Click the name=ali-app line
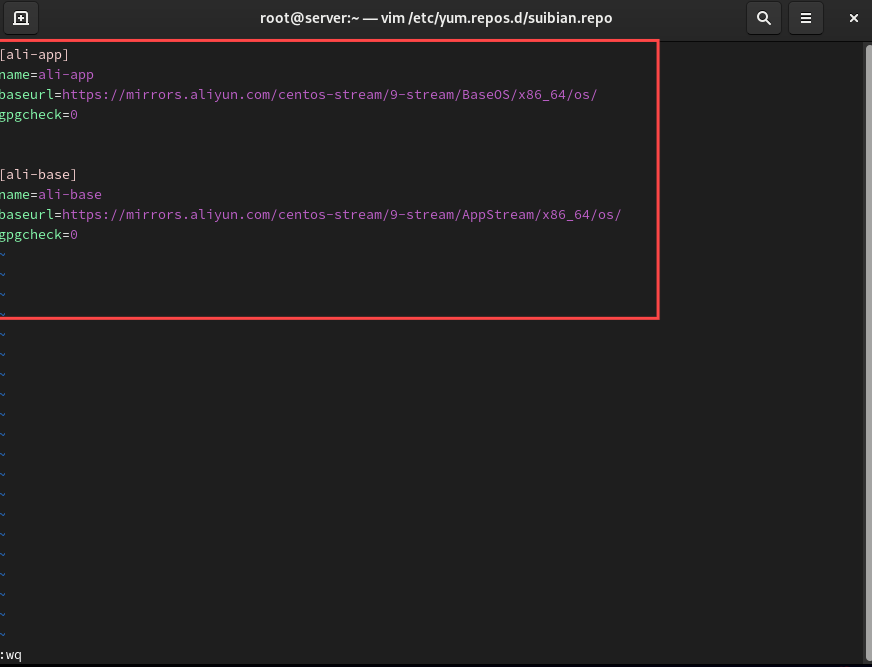This screenshot has width=872, height=667. 47,75
